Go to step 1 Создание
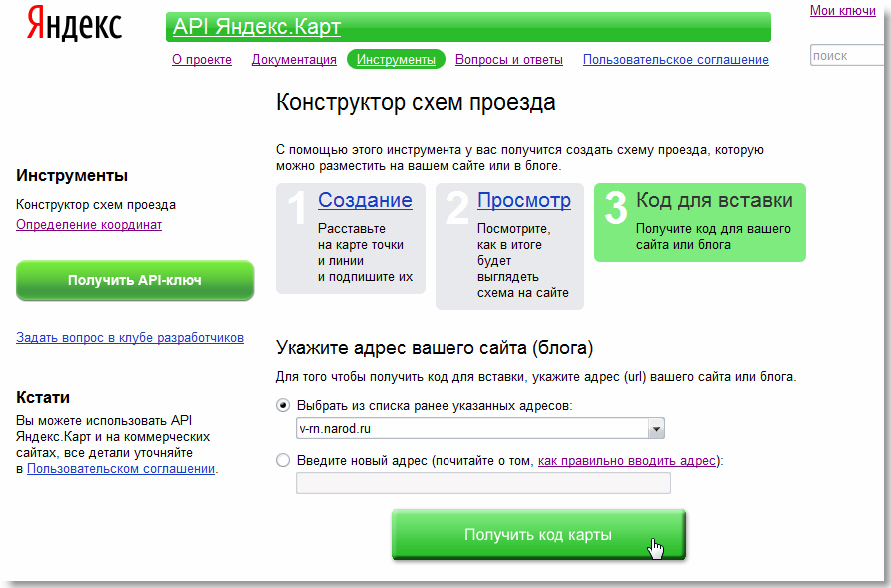The height and width of the screenshot is (588, 891). pyautogui.click(x=365, y=200)
